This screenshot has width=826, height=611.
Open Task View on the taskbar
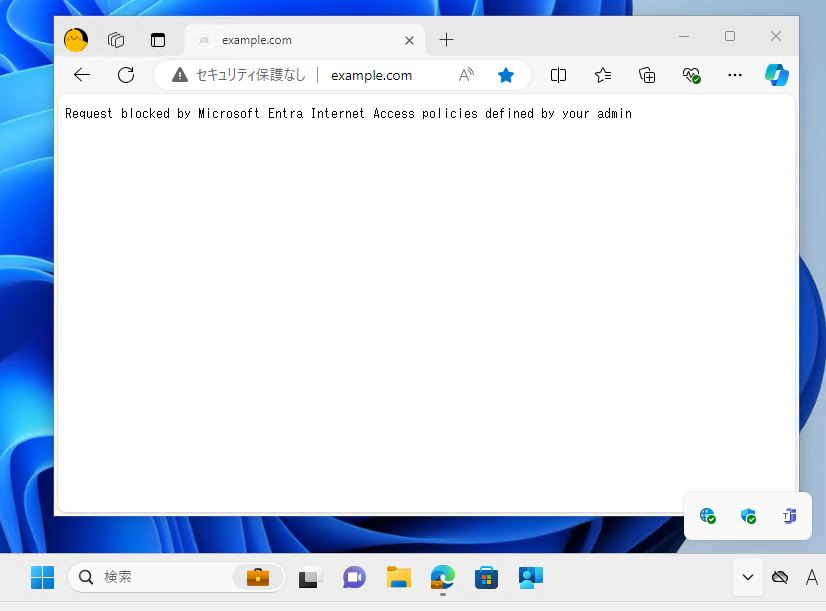coord(310,578)
